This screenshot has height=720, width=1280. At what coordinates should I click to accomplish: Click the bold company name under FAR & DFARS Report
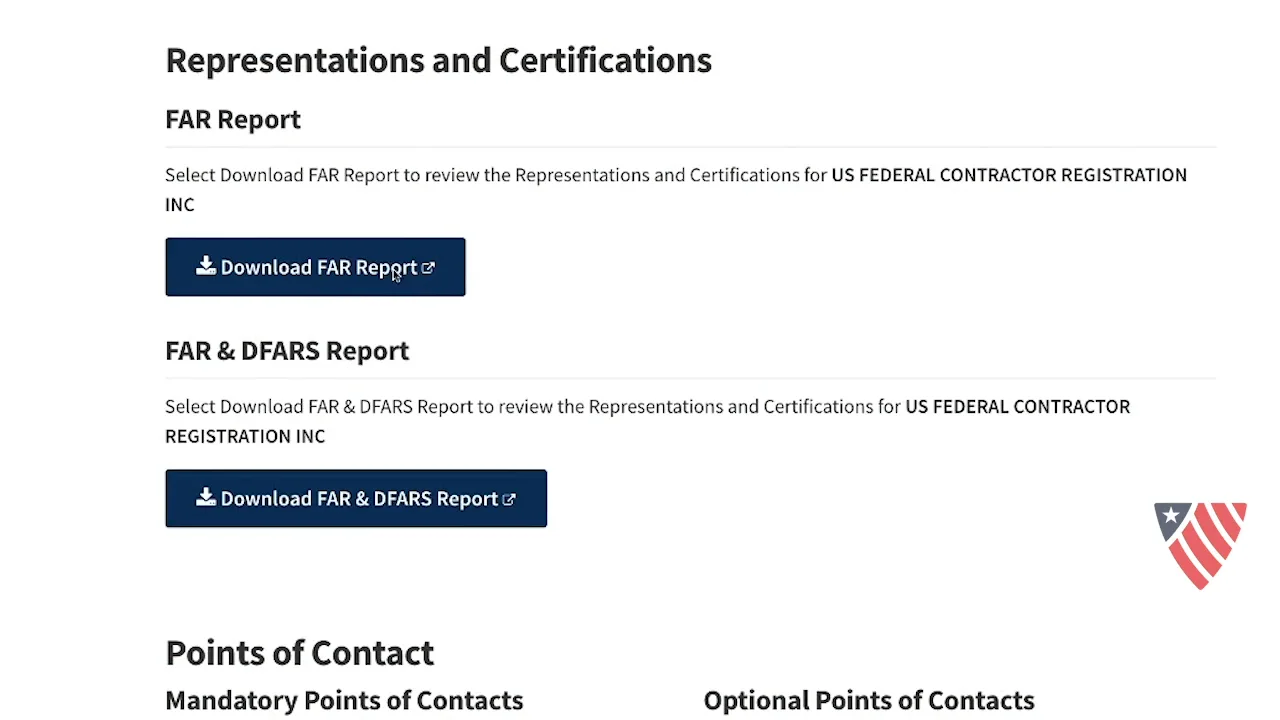pos(1017,407)
